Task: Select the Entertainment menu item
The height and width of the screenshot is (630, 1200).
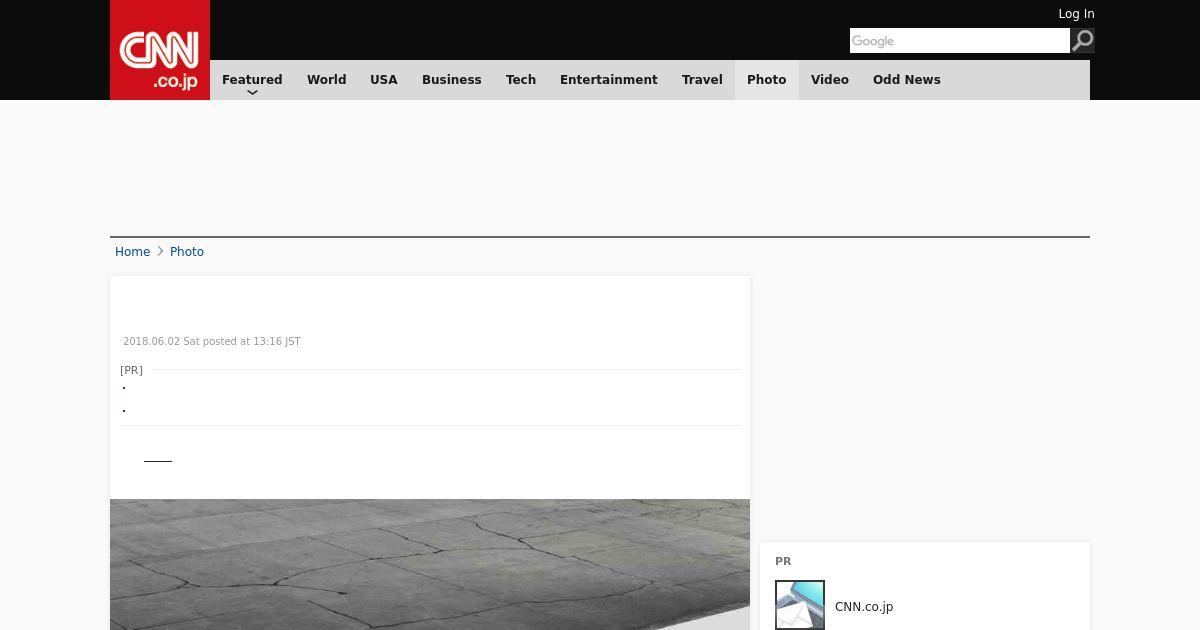Action: [609, 80]
